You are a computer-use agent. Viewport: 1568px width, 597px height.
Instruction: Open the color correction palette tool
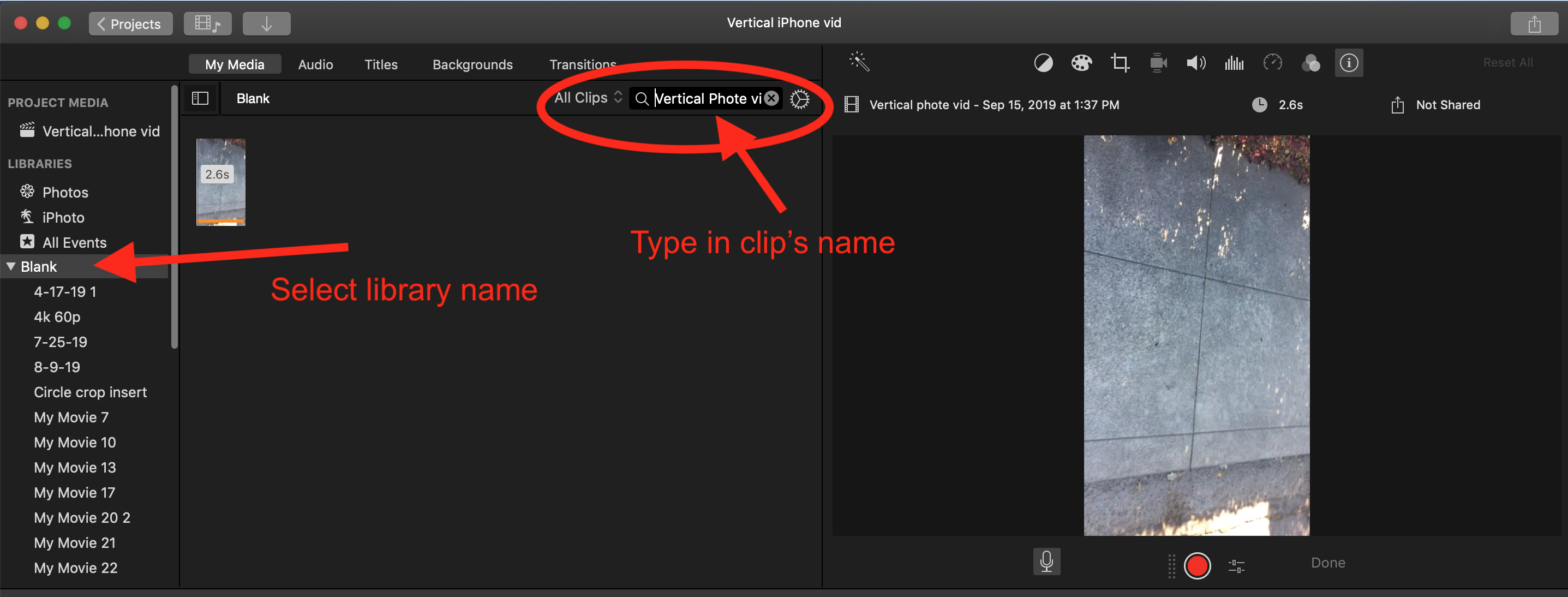point(1081,63)
